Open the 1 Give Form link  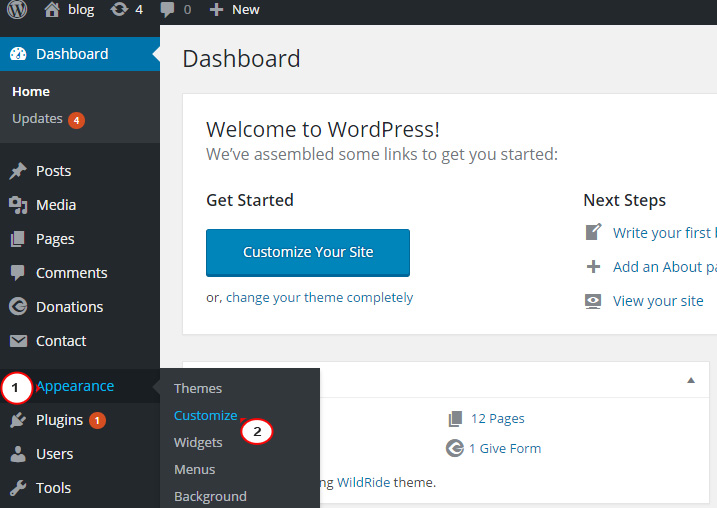[x=505, y=449]
